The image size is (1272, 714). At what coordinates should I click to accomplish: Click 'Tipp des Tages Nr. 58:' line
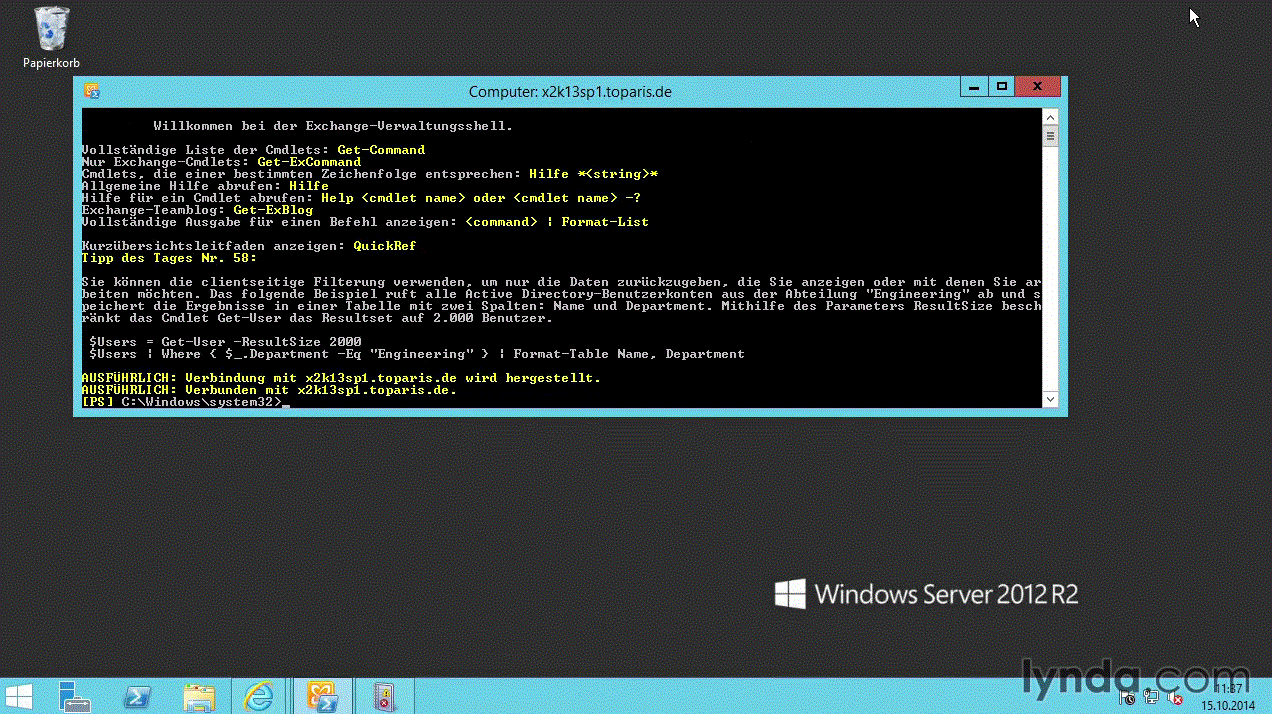pos(169,258)
